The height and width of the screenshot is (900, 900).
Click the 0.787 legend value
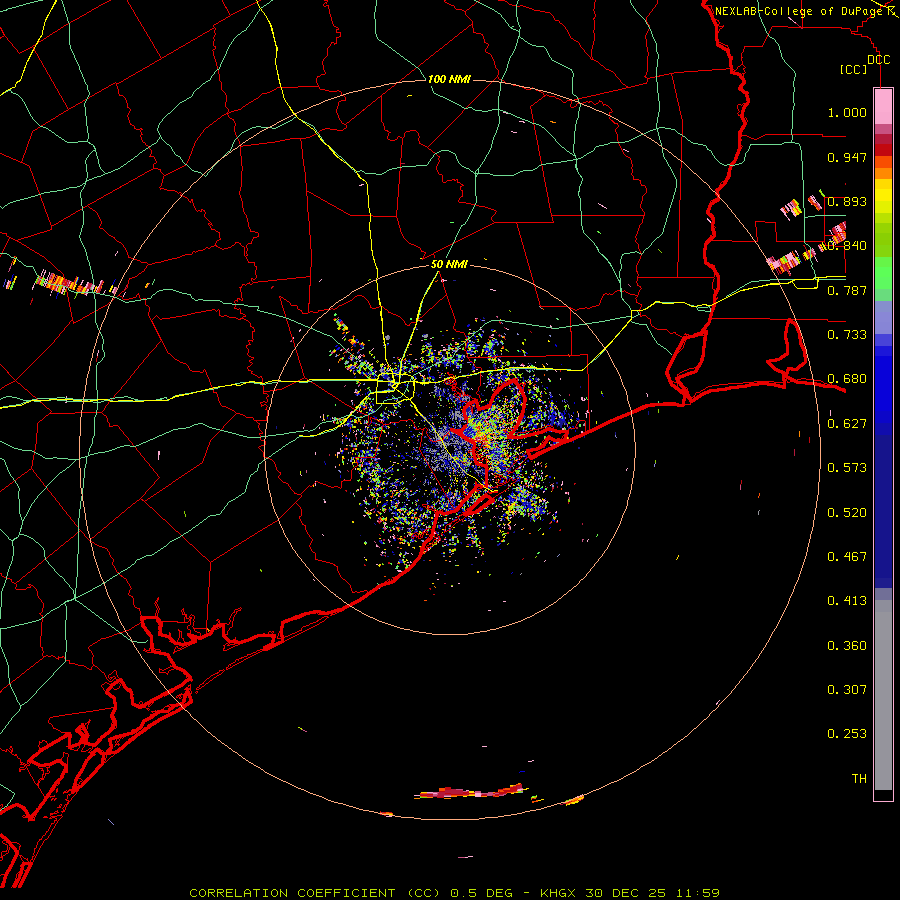[x=847, y=290]
